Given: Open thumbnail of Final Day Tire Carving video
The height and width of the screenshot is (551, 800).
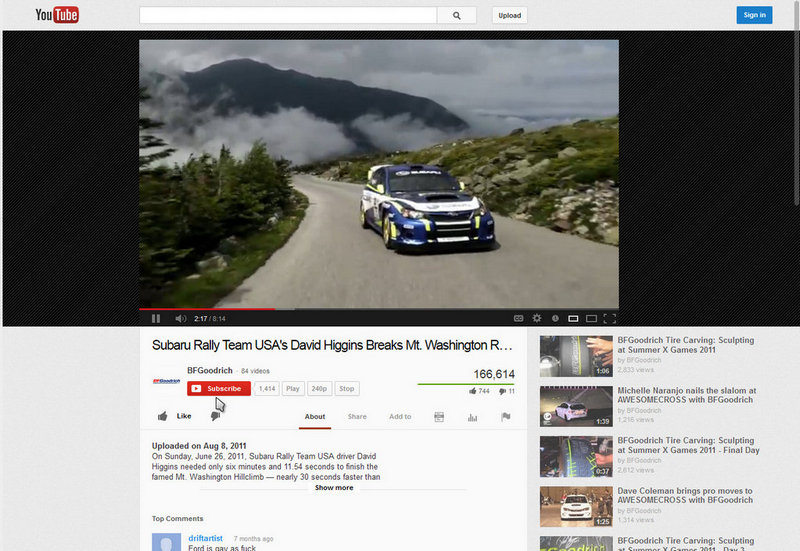Looking at the screenshot, I should pos(576,456).
